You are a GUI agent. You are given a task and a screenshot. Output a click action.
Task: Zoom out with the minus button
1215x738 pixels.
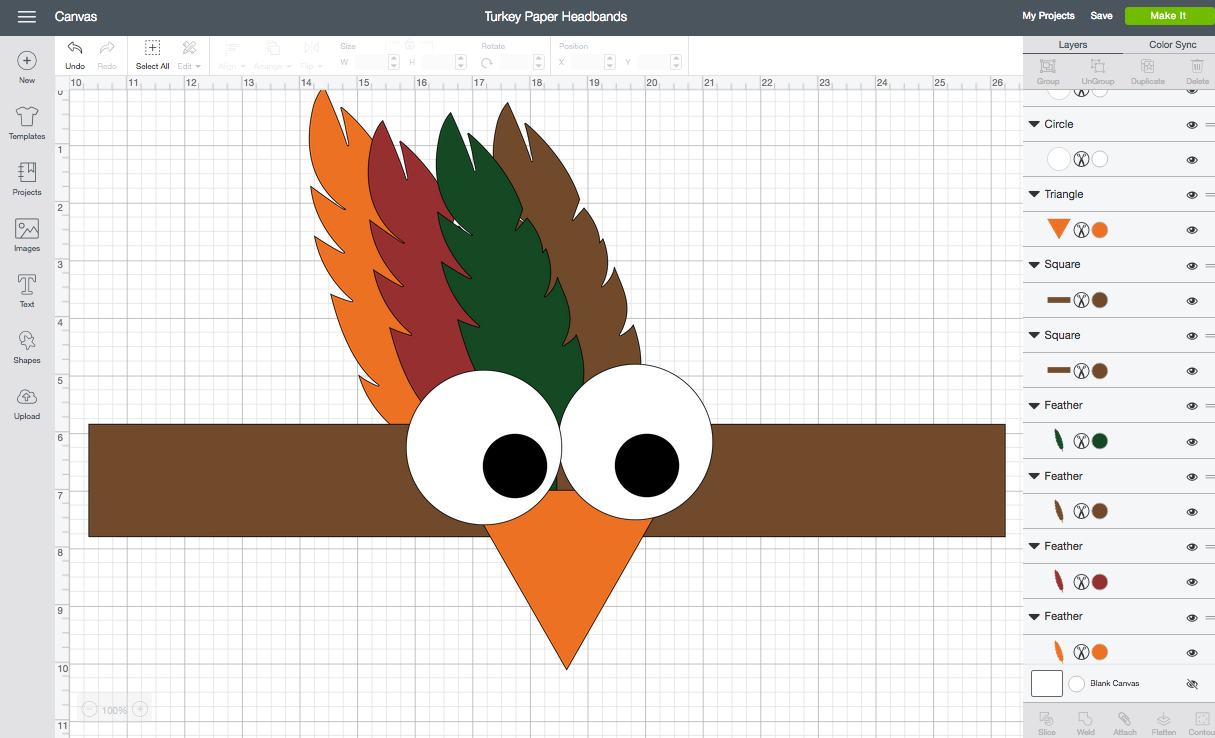pyautogui.click(x=89, y=709)
